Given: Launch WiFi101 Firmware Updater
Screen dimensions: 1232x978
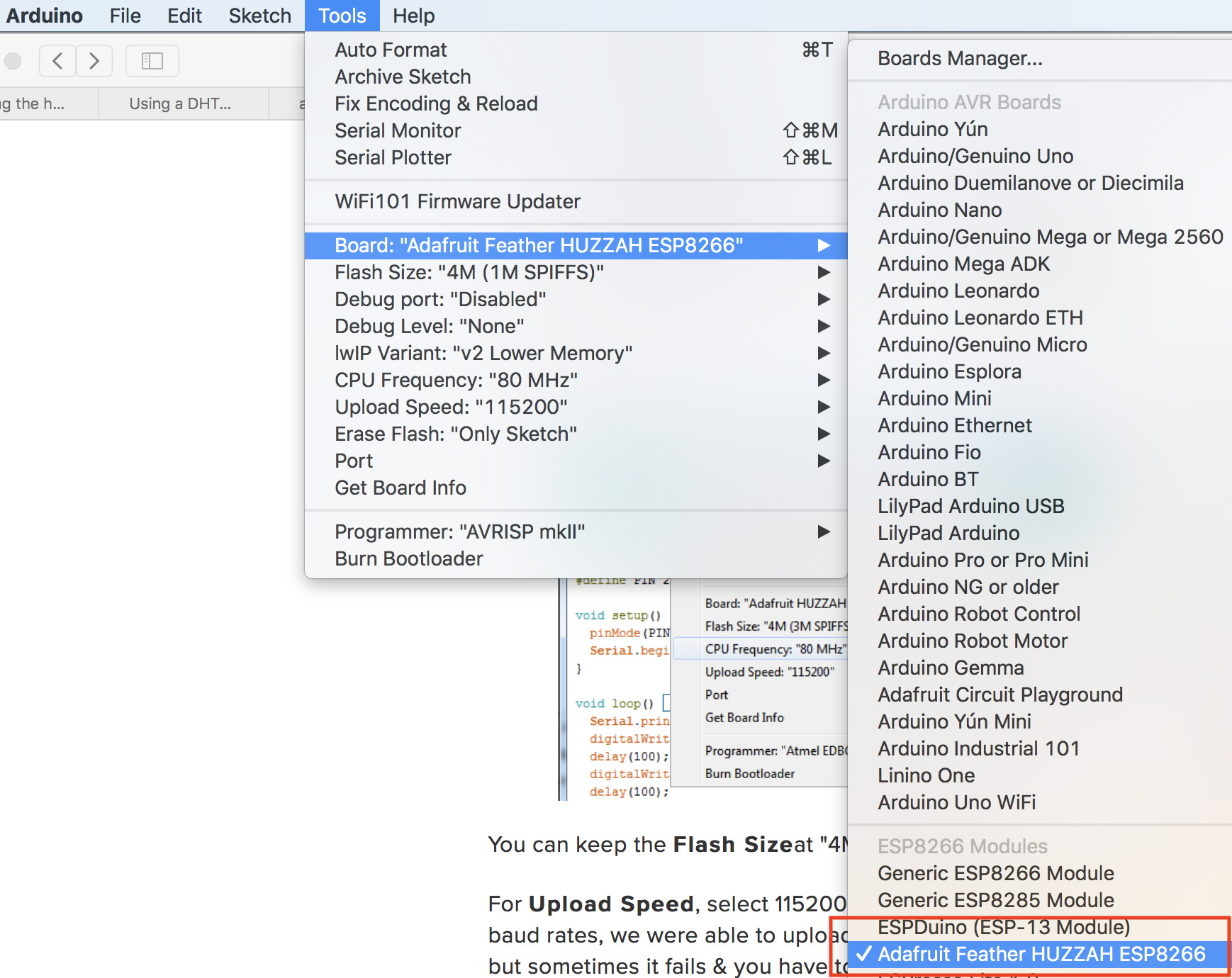Looking at the screenshot, I should point(457,201).
